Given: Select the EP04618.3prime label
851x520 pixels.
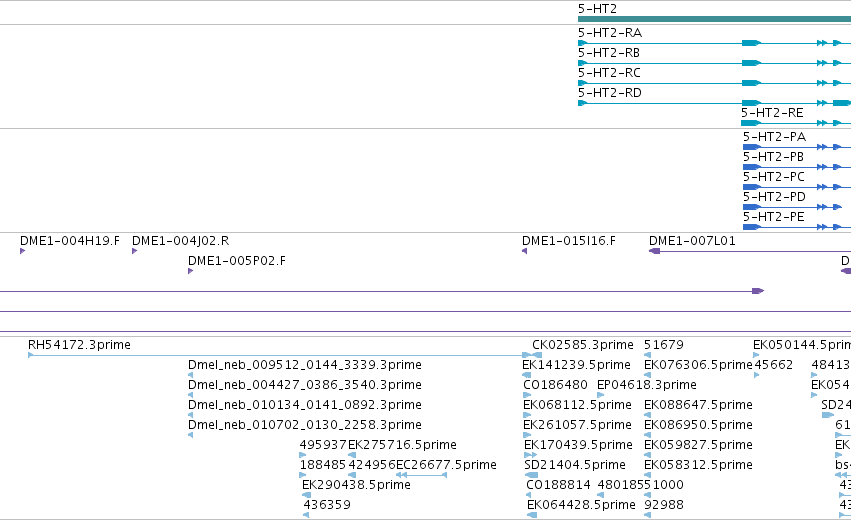Looking at the screenshot, I should tap(646, 385).
